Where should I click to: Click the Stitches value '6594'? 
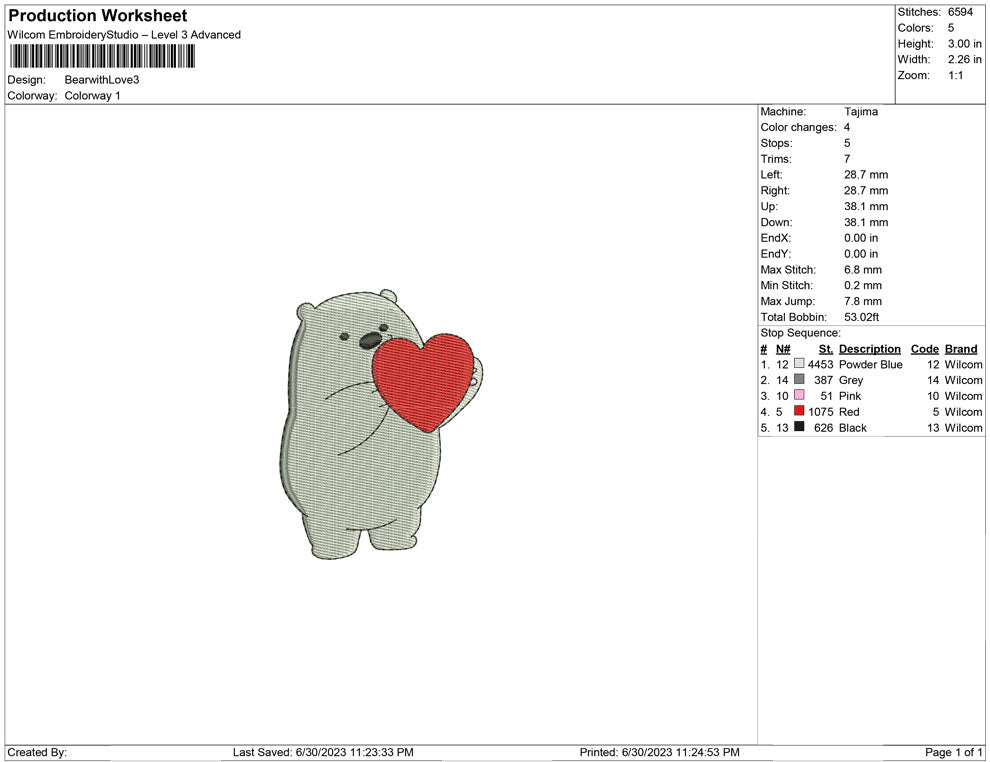click(x=960, y=12)
